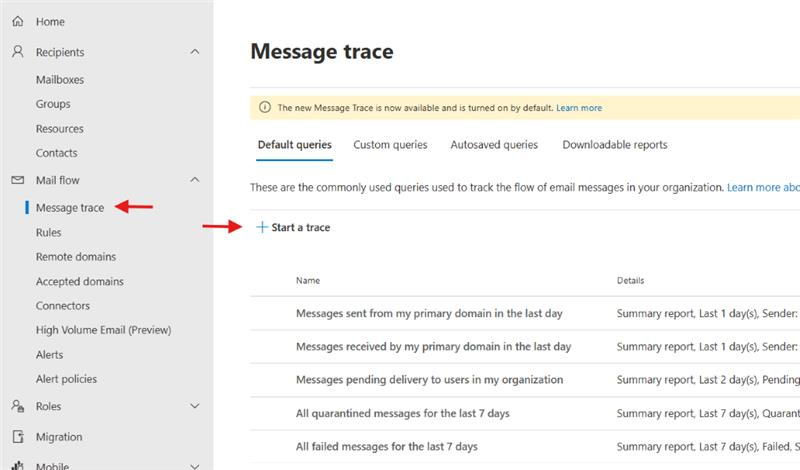Screen dimensions: 800x470
Task: Click the Roles person-lock icon
Action: click(18, 406)
